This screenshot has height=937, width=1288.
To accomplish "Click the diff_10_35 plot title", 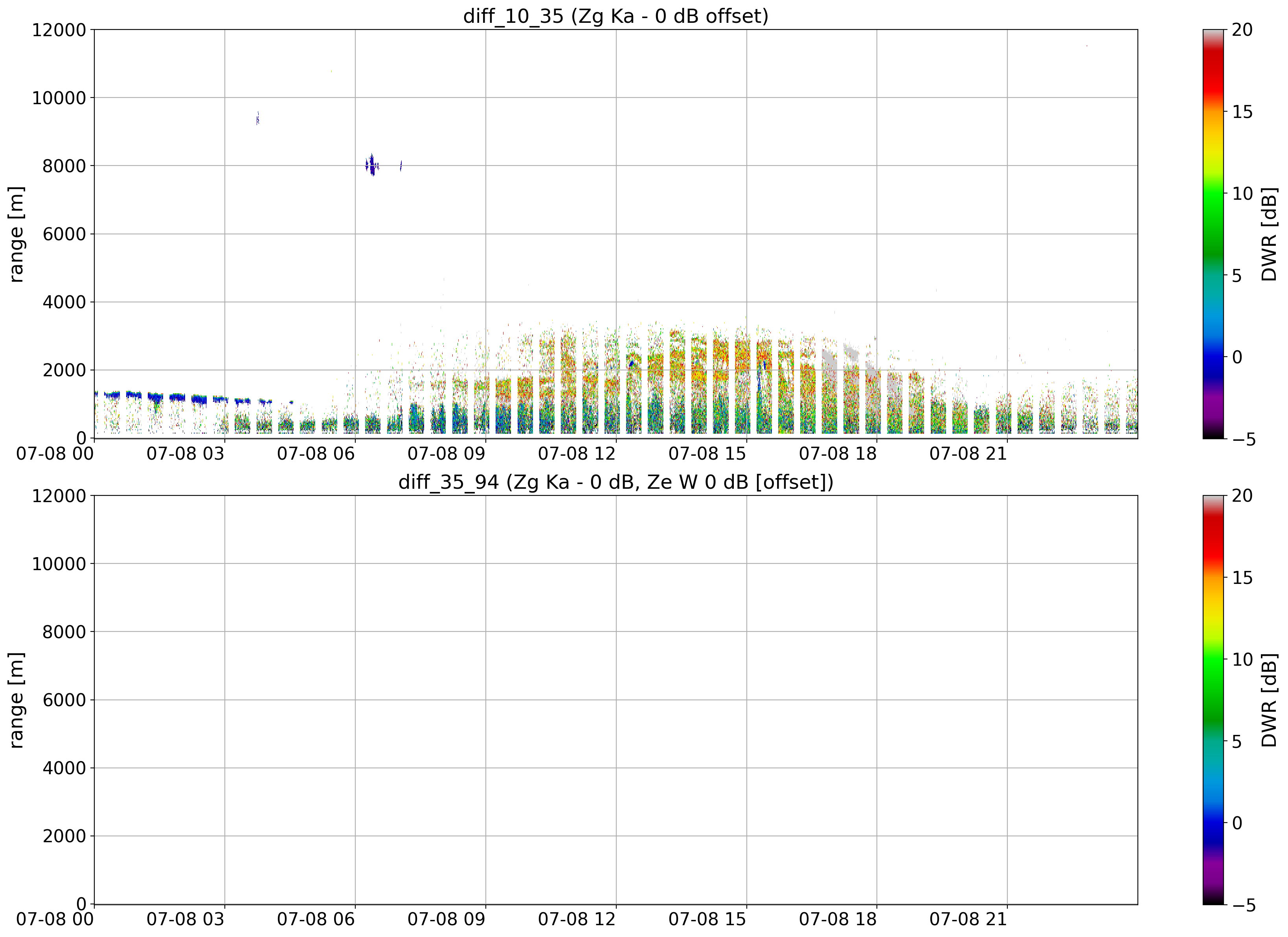I will [616, 16].
